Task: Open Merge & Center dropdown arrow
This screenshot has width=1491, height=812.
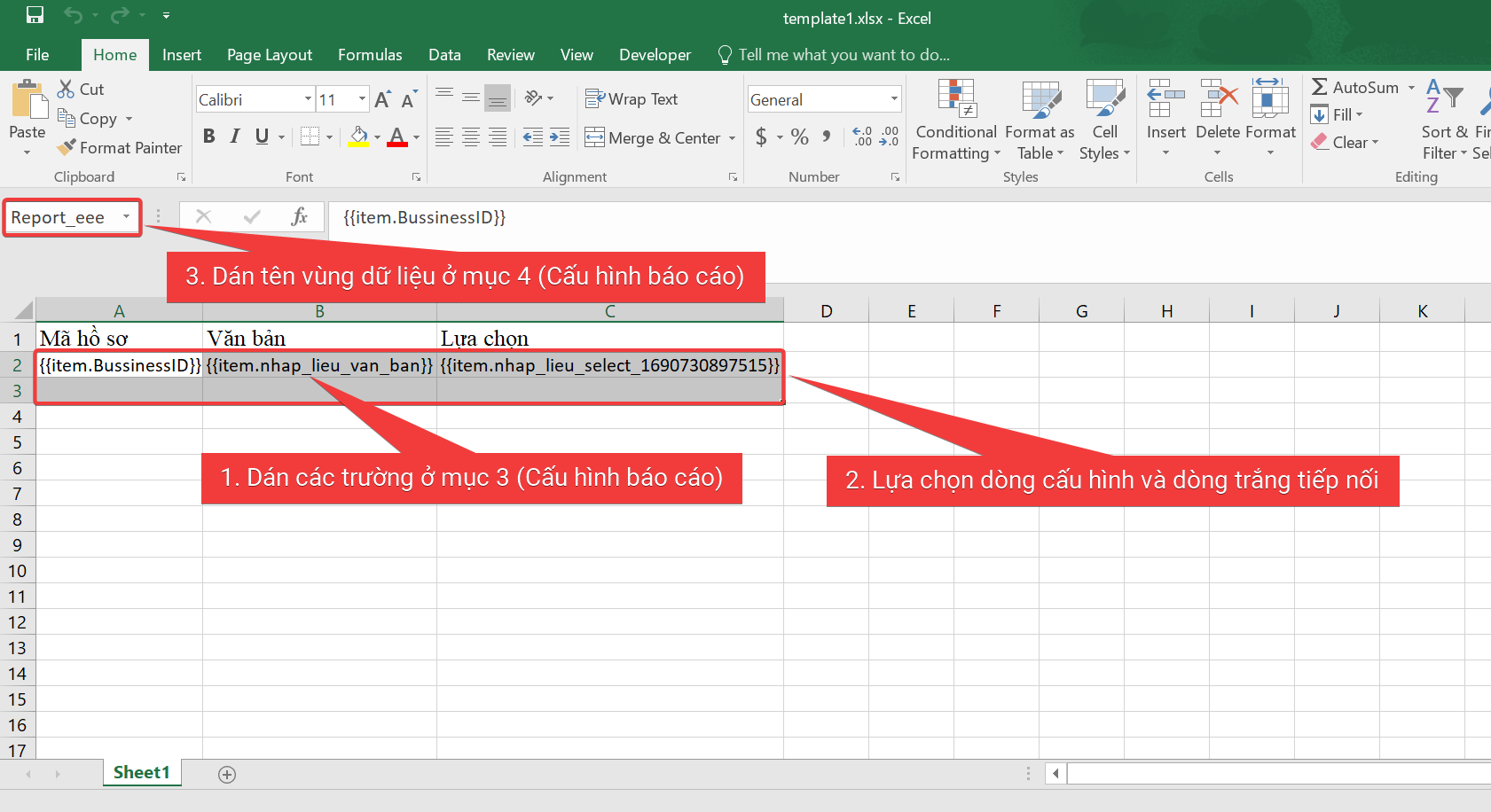Action: point(733,138)
